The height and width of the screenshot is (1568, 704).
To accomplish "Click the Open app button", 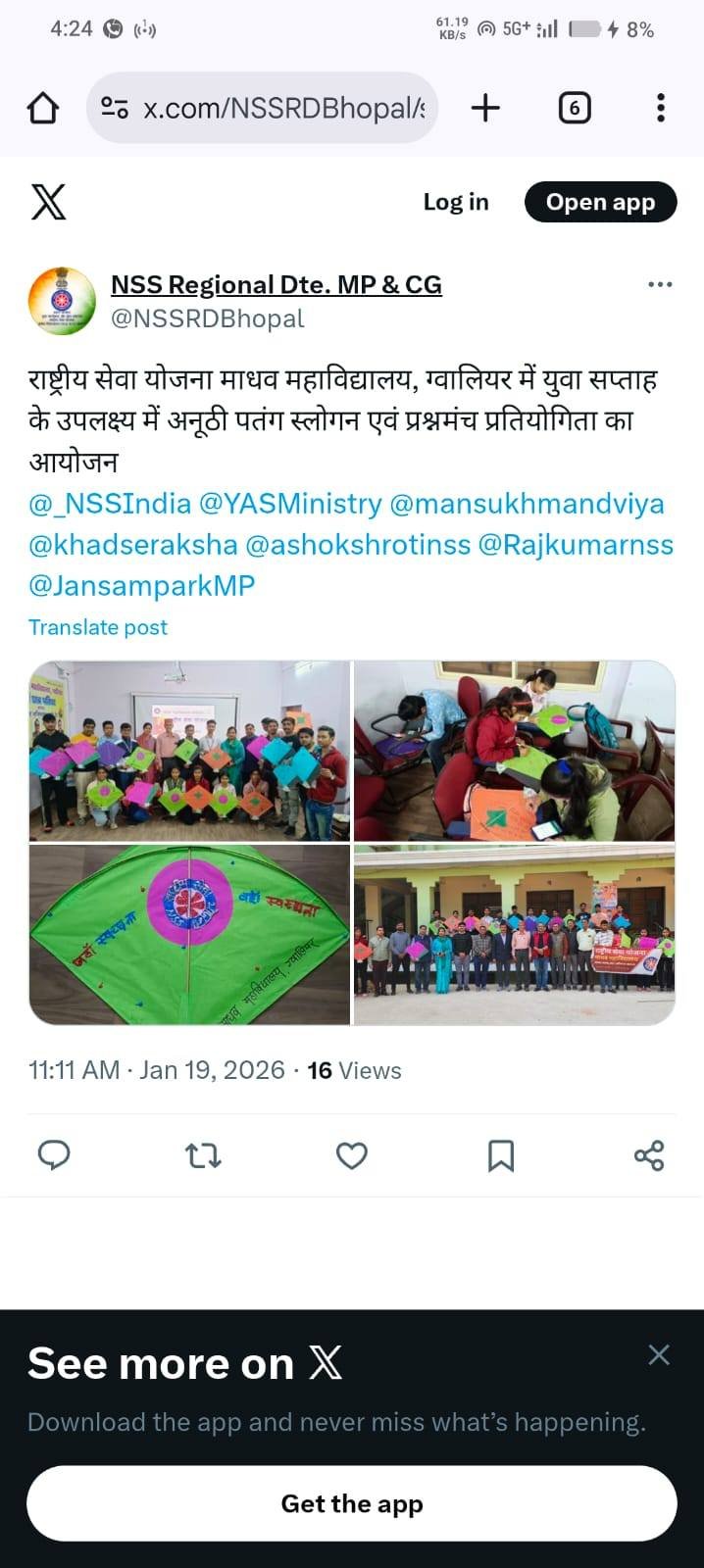I will click(600, 202).
